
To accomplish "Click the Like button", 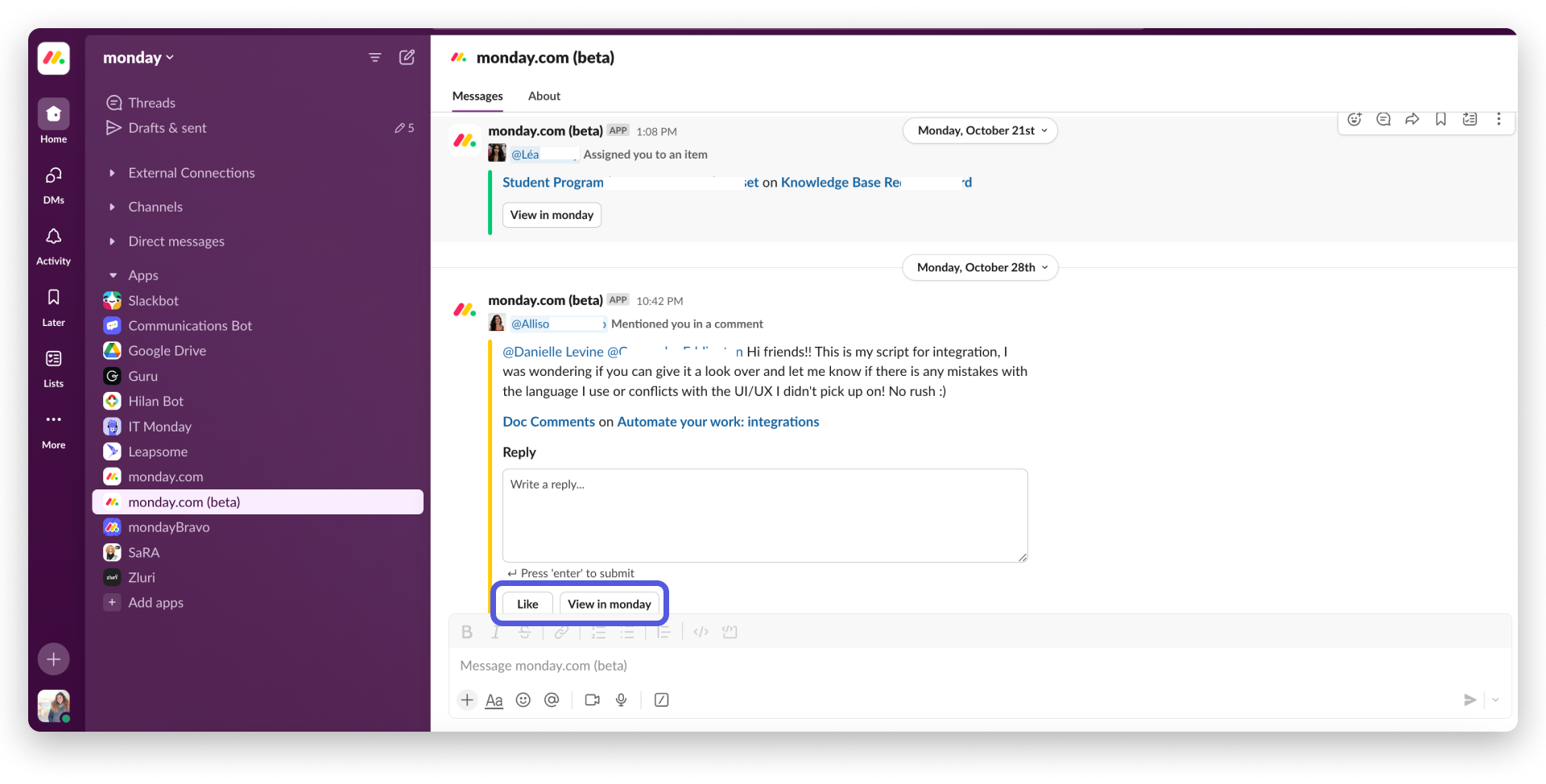I will 527,604.
